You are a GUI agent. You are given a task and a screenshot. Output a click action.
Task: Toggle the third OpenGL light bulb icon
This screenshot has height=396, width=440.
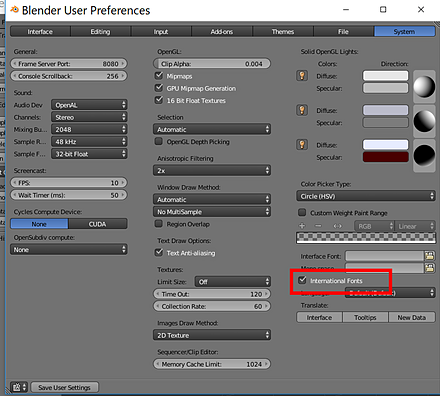pos(302,144)
